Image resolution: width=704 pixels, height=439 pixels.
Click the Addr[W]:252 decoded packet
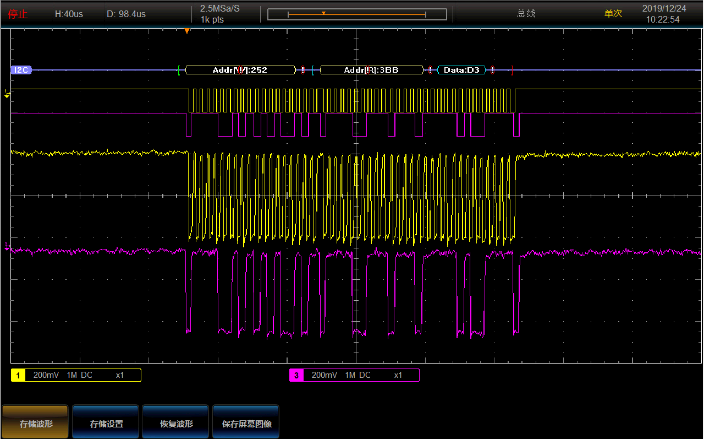tap(240, 70)
